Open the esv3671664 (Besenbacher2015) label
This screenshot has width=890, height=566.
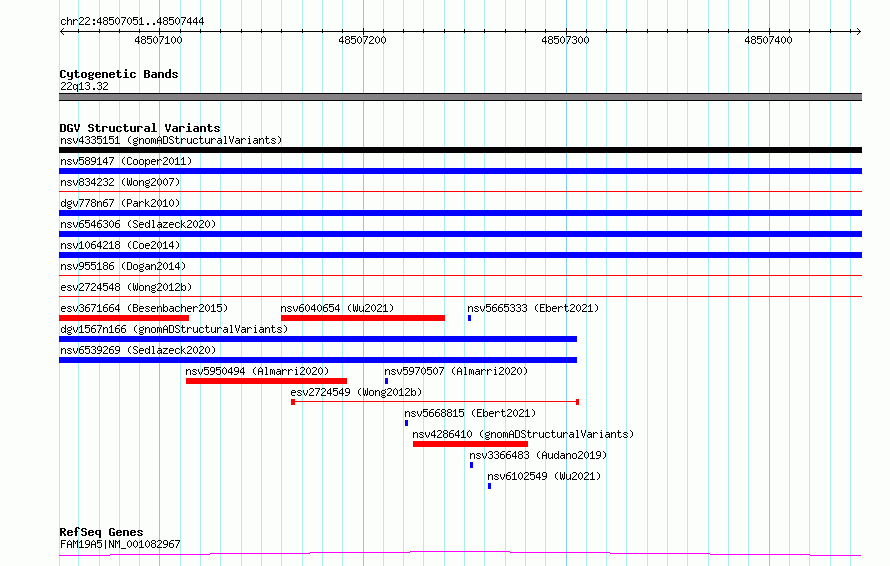[144, 308]
